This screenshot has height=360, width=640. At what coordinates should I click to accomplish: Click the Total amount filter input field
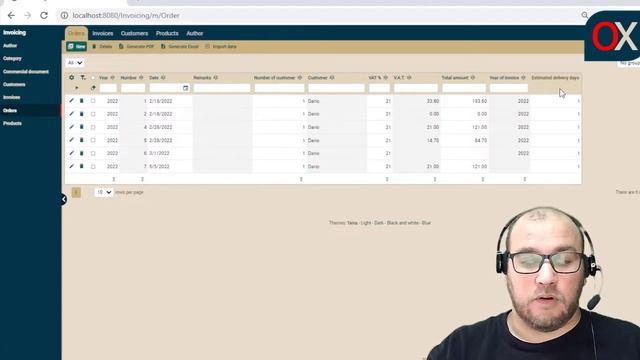(464, 88)
